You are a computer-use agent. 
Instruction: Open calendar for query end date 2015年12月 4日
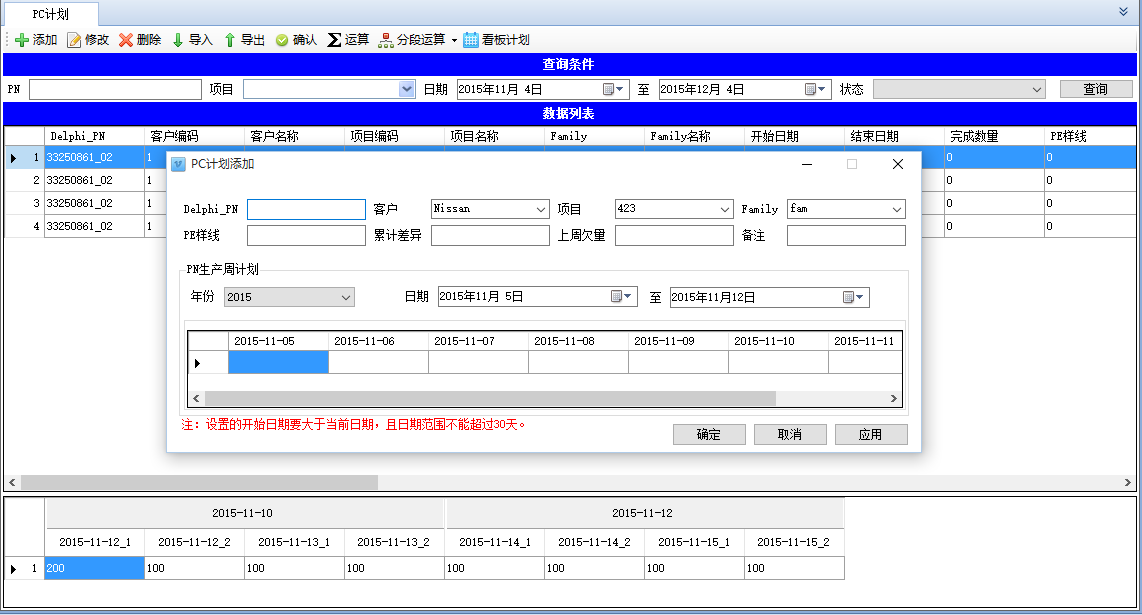pos(815,90)
